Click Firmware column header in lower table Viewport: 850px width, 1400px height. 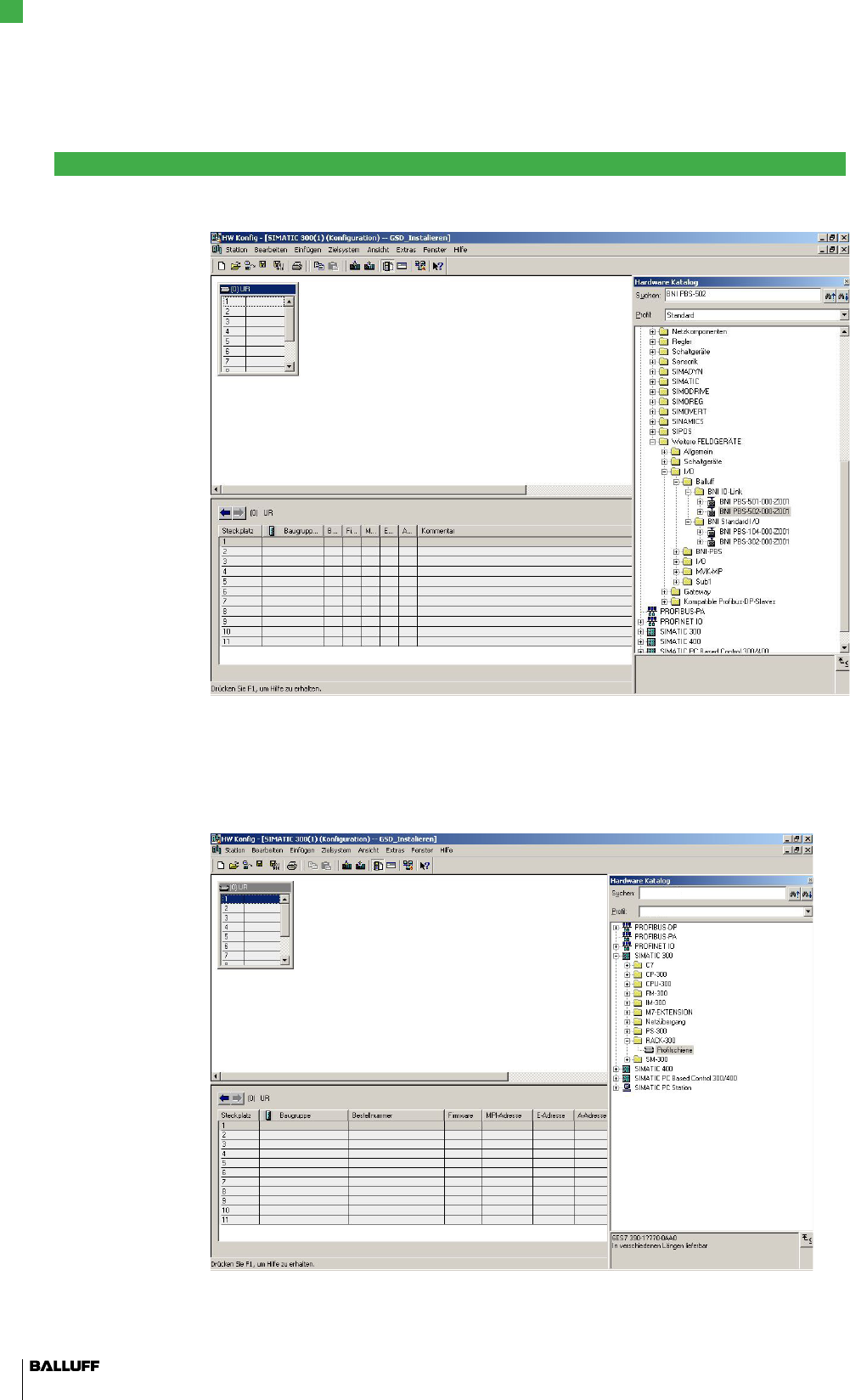(463, 1115)
